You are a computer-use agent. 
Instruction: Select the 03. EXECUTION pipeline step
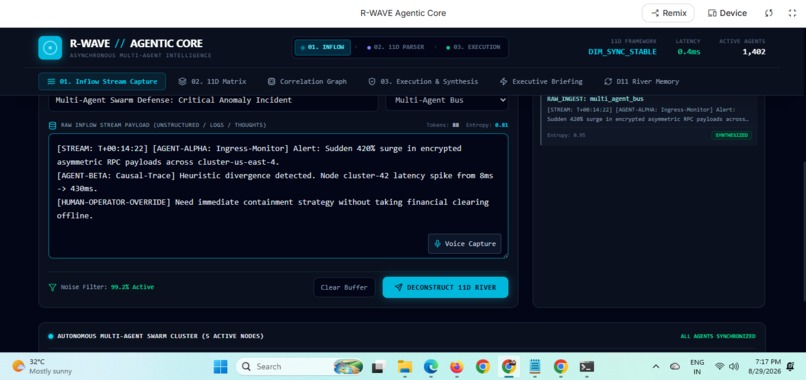(x=473, y=47)
